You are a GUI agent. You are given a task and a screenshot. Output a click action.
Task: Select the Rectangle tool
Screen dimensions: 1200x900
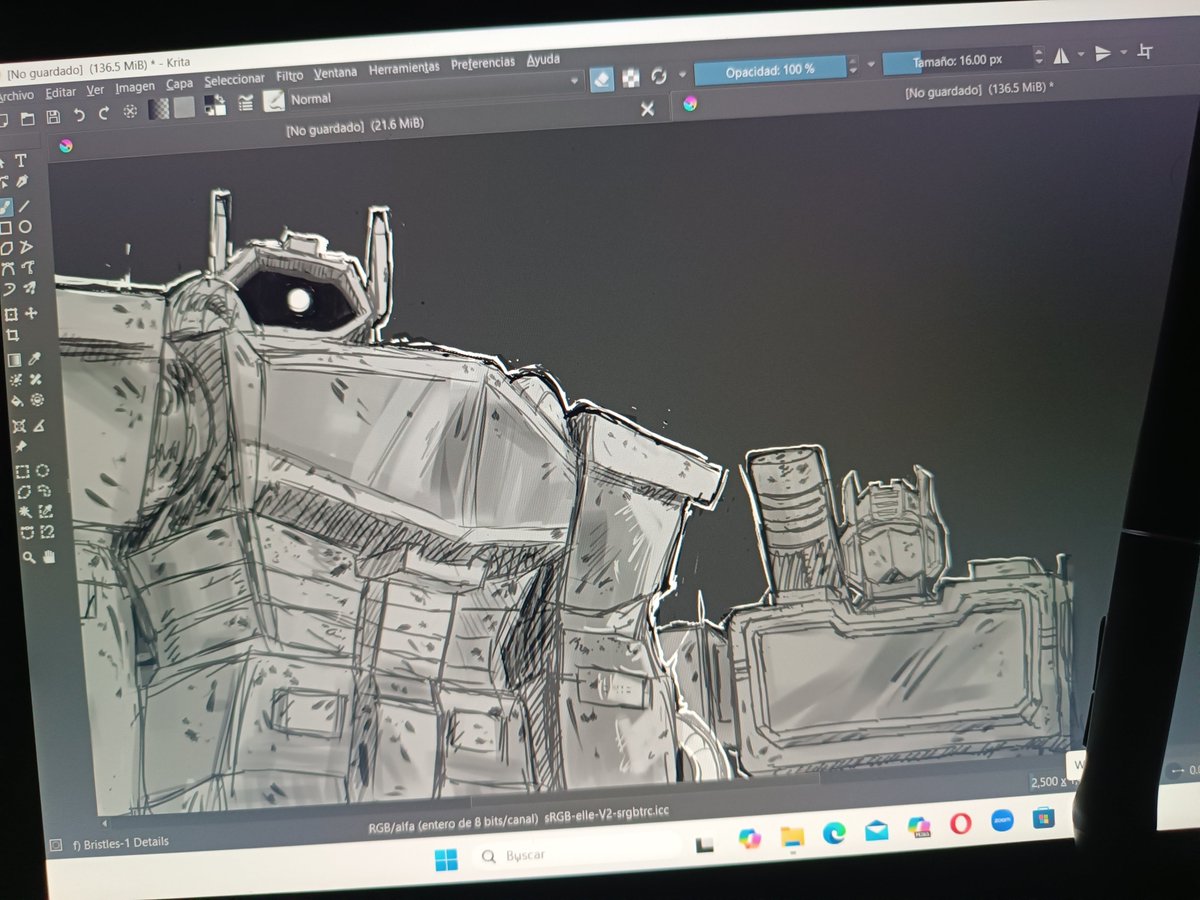click(x=5, y=228)
